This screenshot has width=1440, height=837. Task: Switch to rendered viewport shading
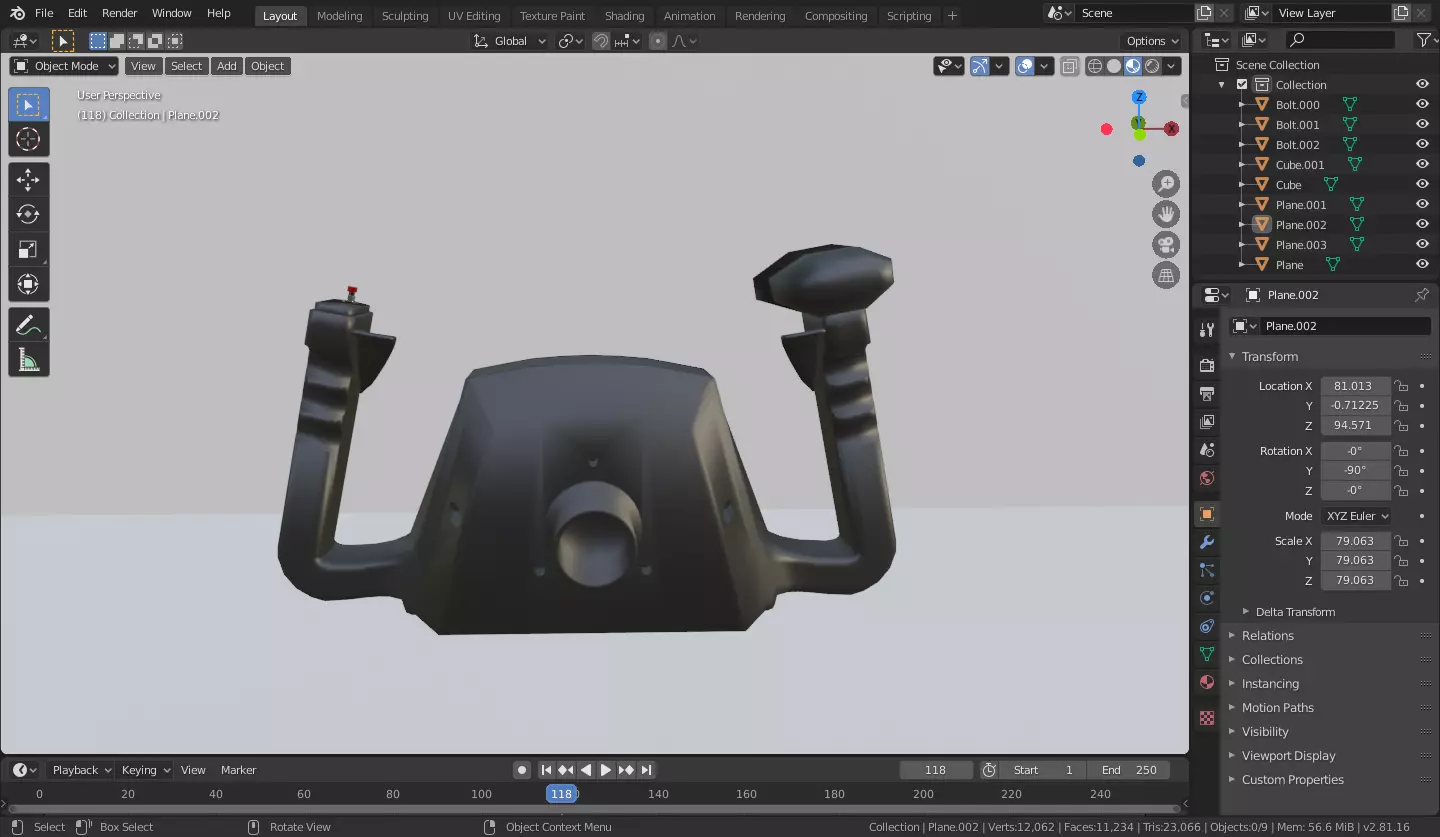click(1152, 66)
